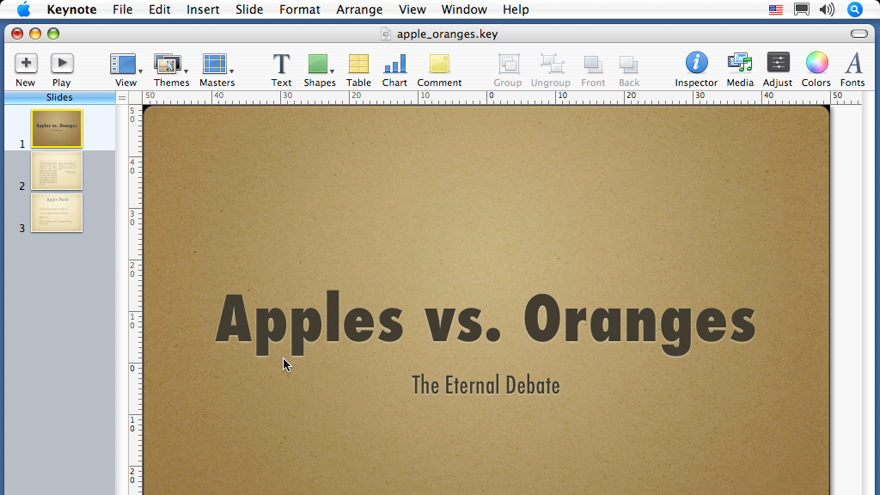Screen dimensions: 880x495
Task: Expand the View dropdown arrow
Action: [x=140, y=71]
